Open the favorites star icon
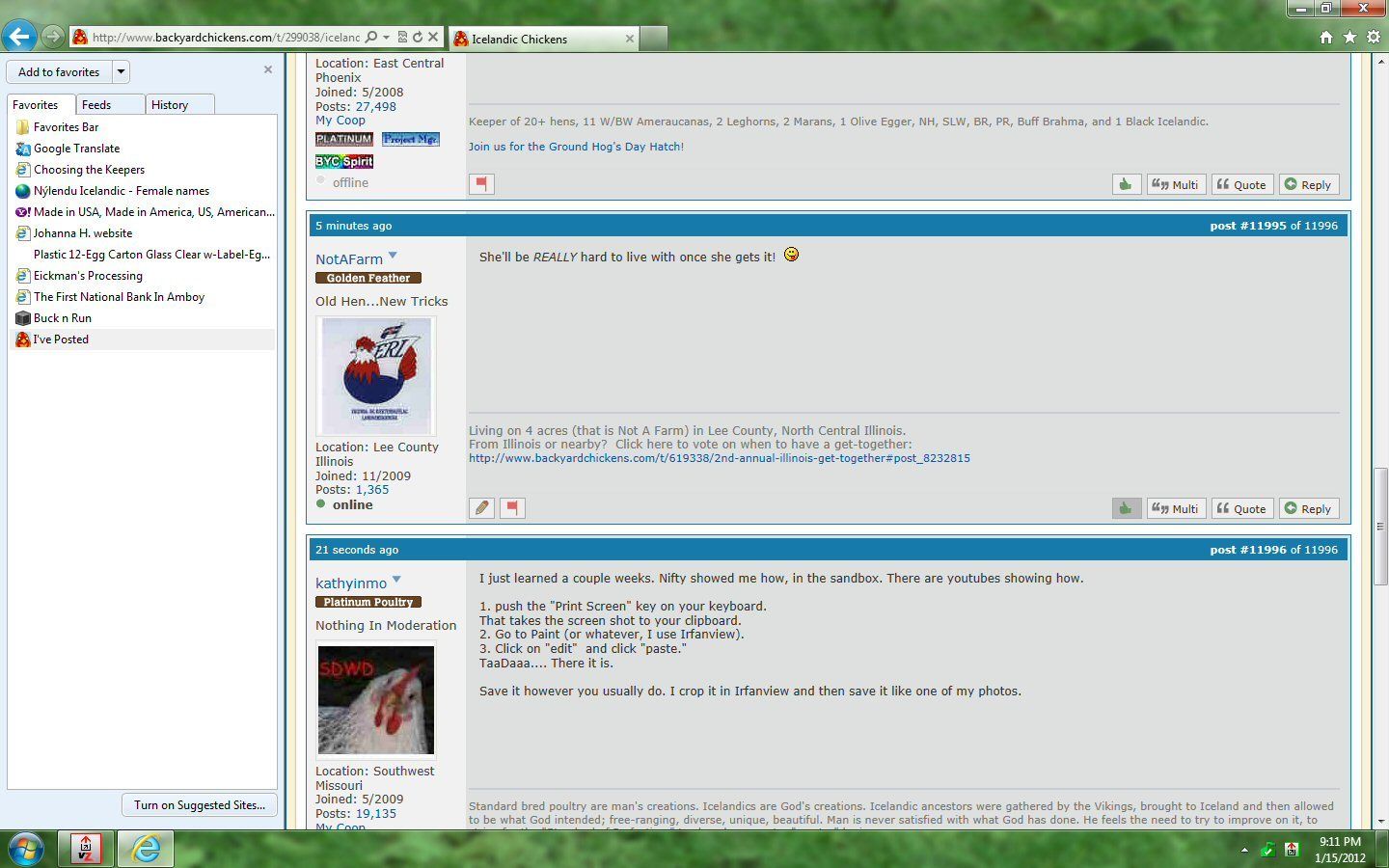 click(1349, 38)
